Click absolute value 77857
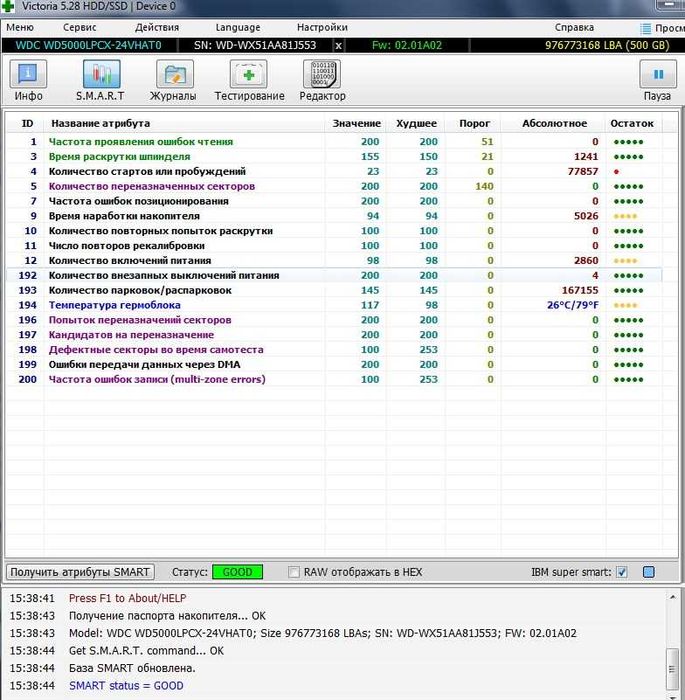 click(x=583, y=171)
